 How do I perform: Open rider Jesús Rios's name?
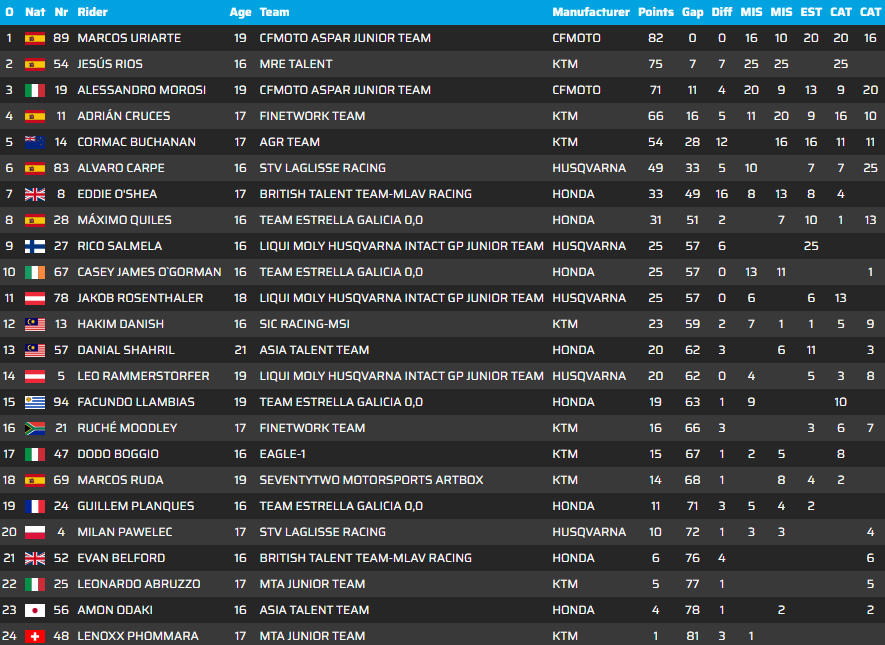109,64
